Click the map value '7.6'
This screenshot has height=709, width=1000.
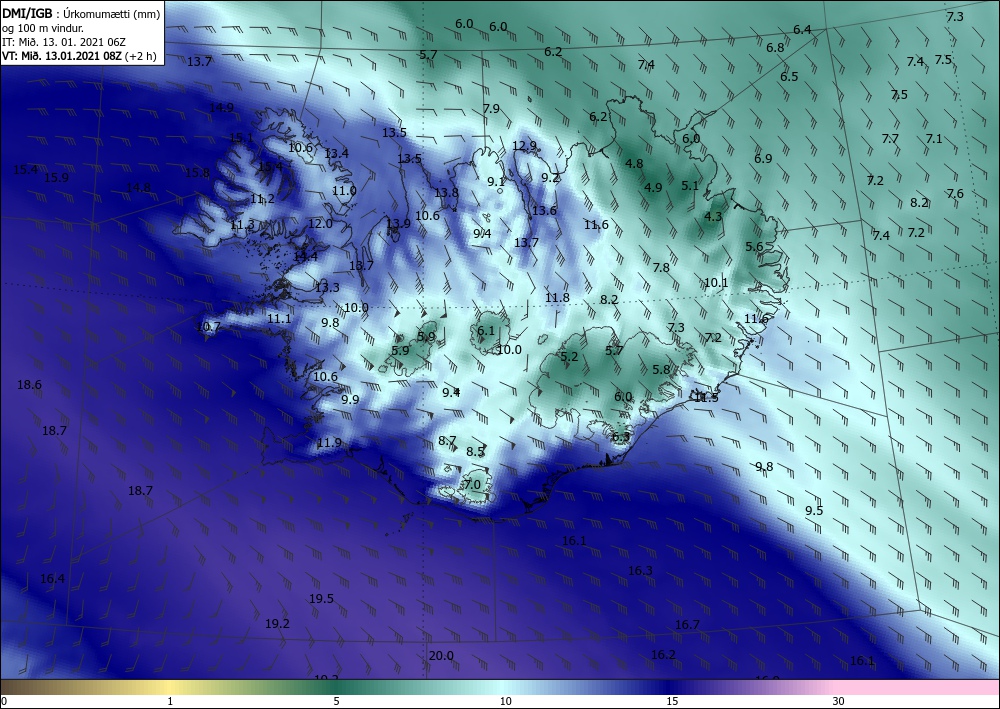(955, 193)
